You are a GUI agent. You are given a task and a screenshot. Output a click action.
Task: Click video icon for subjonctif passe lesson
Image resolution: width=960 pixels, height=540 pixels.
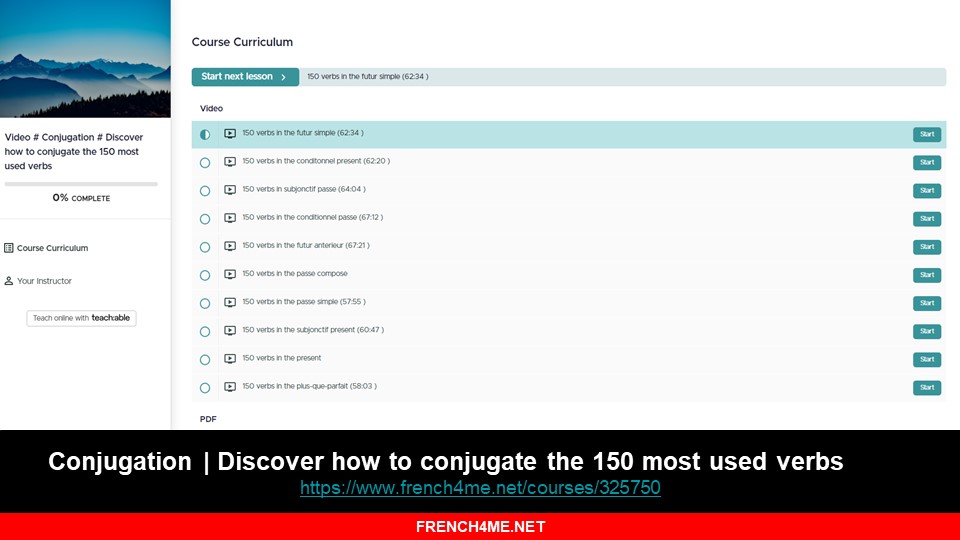[230, 189]
